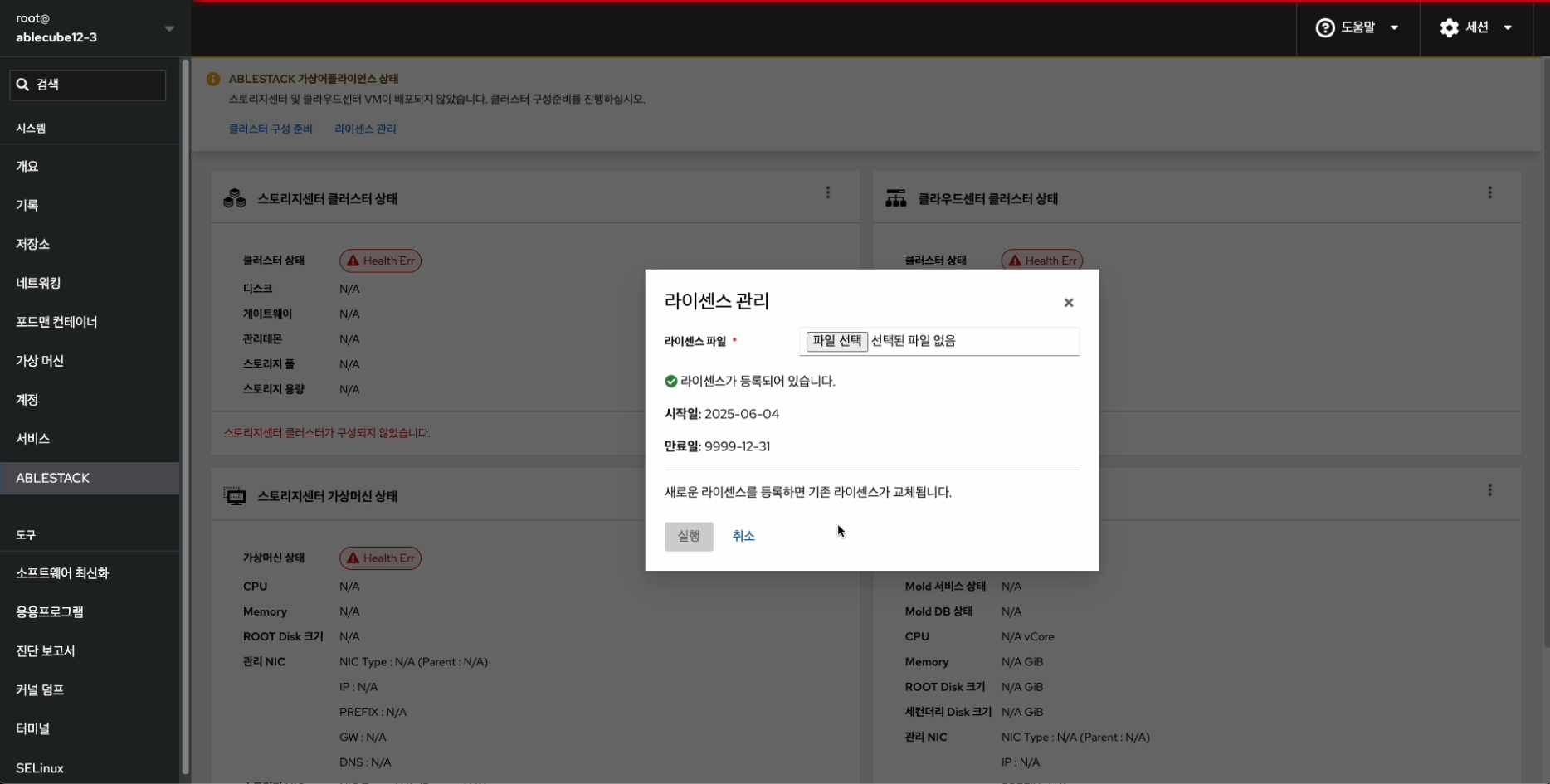Open kebab menu for 스토리지센터 클러스터 상태
Viewport: 1550px width, 784px height.
(827, 192)
